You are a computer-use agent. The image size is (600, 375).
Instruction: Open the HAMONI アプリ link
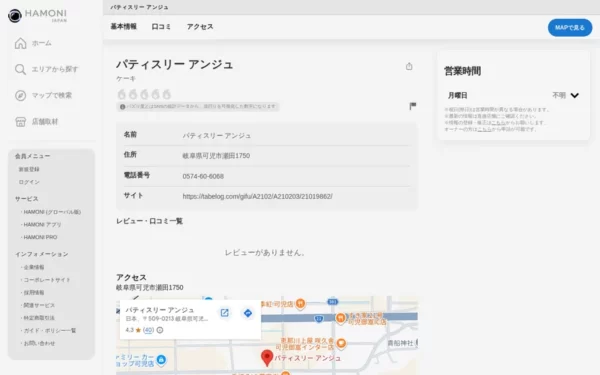click(x=42, y=225)
